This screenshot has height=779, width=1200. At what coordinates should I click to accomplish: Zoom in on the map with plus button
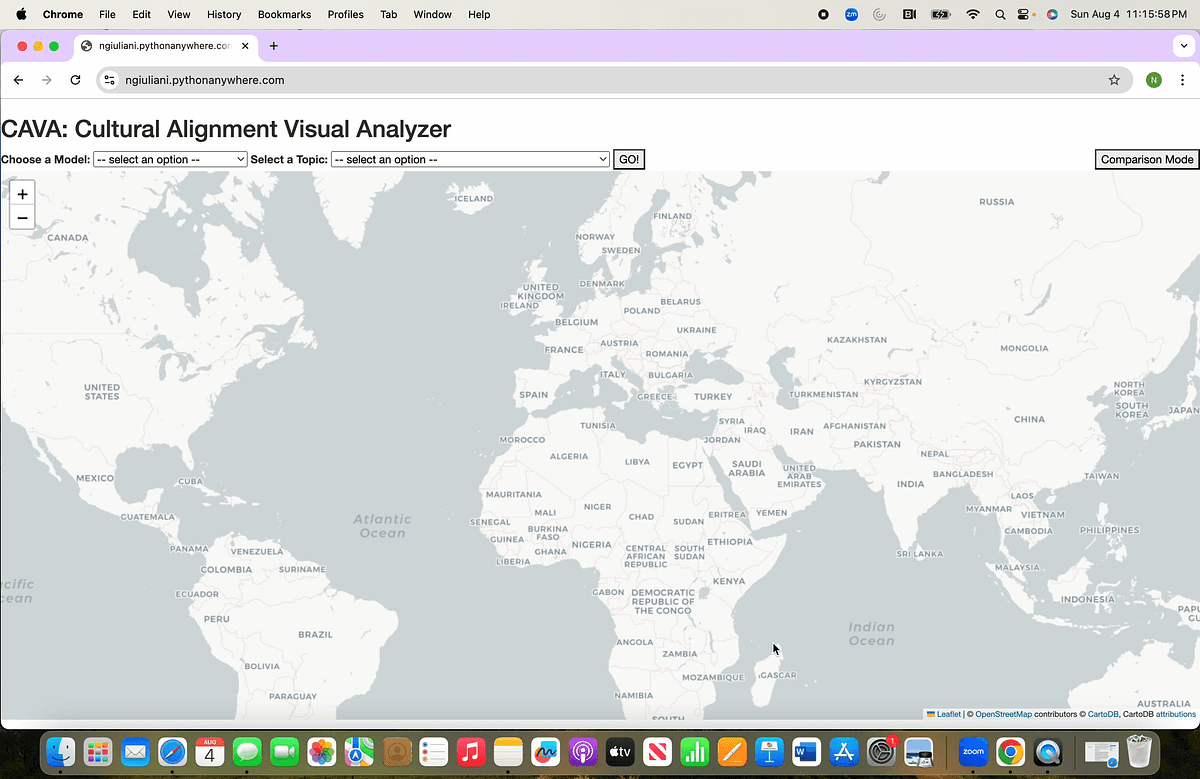point(22,194)
